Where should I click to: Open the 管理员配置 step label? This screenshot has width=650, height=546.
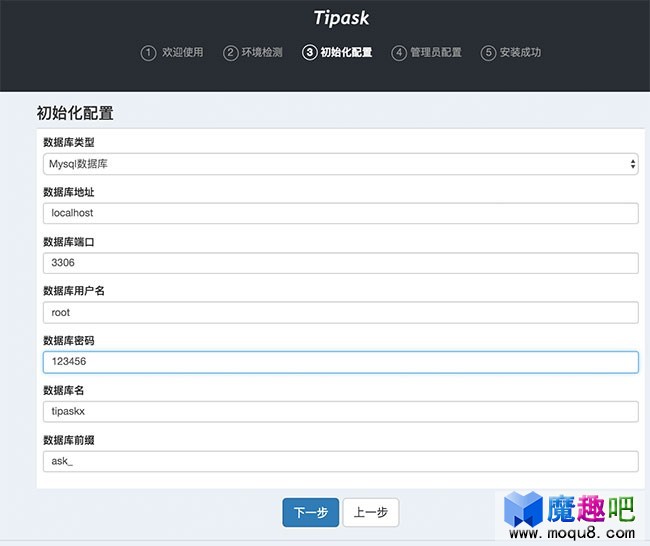(x=436, y=52)
